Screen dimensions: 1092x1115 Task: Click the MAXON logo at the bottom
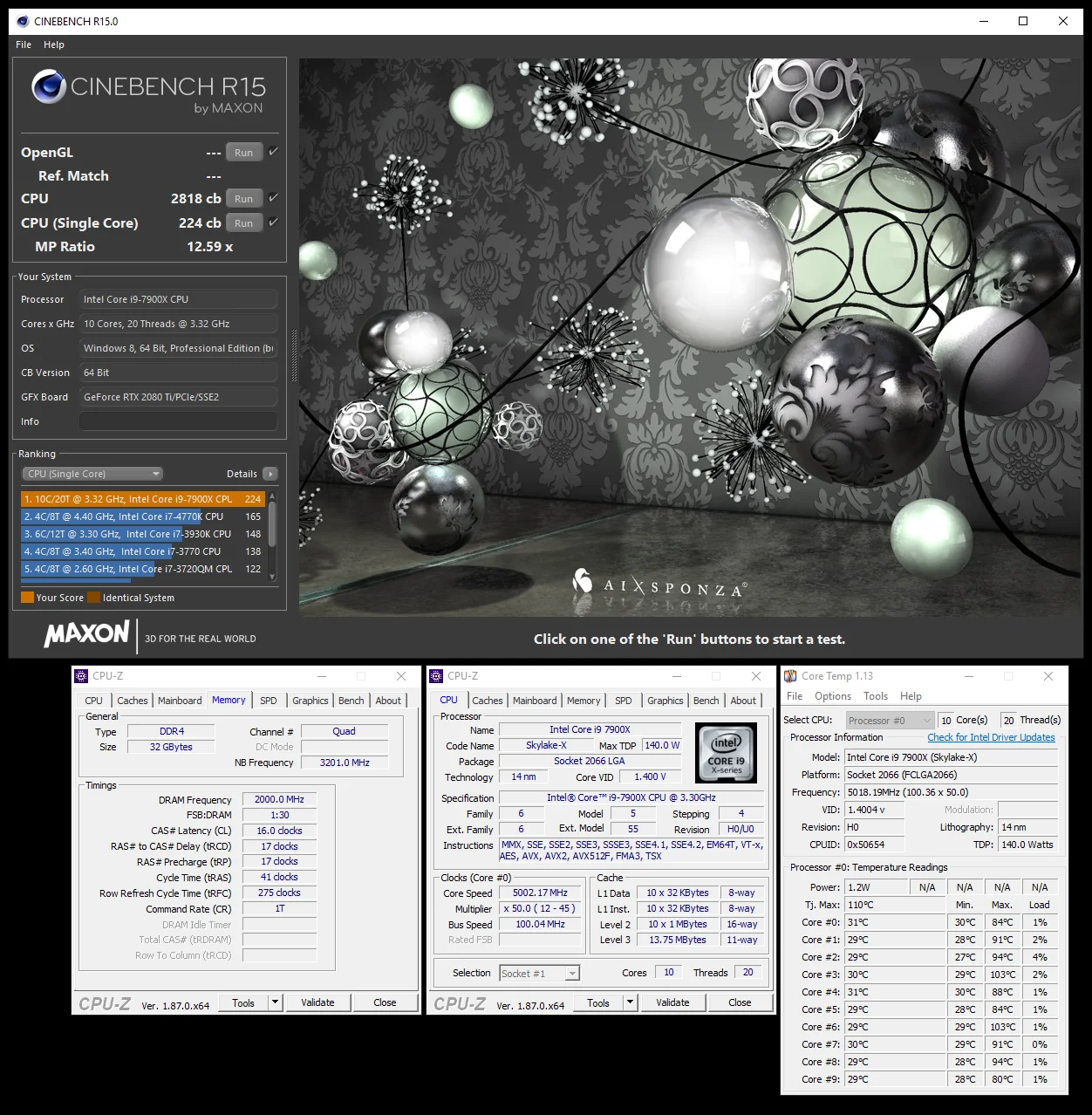pyautogui.click(x=87, y=634)
